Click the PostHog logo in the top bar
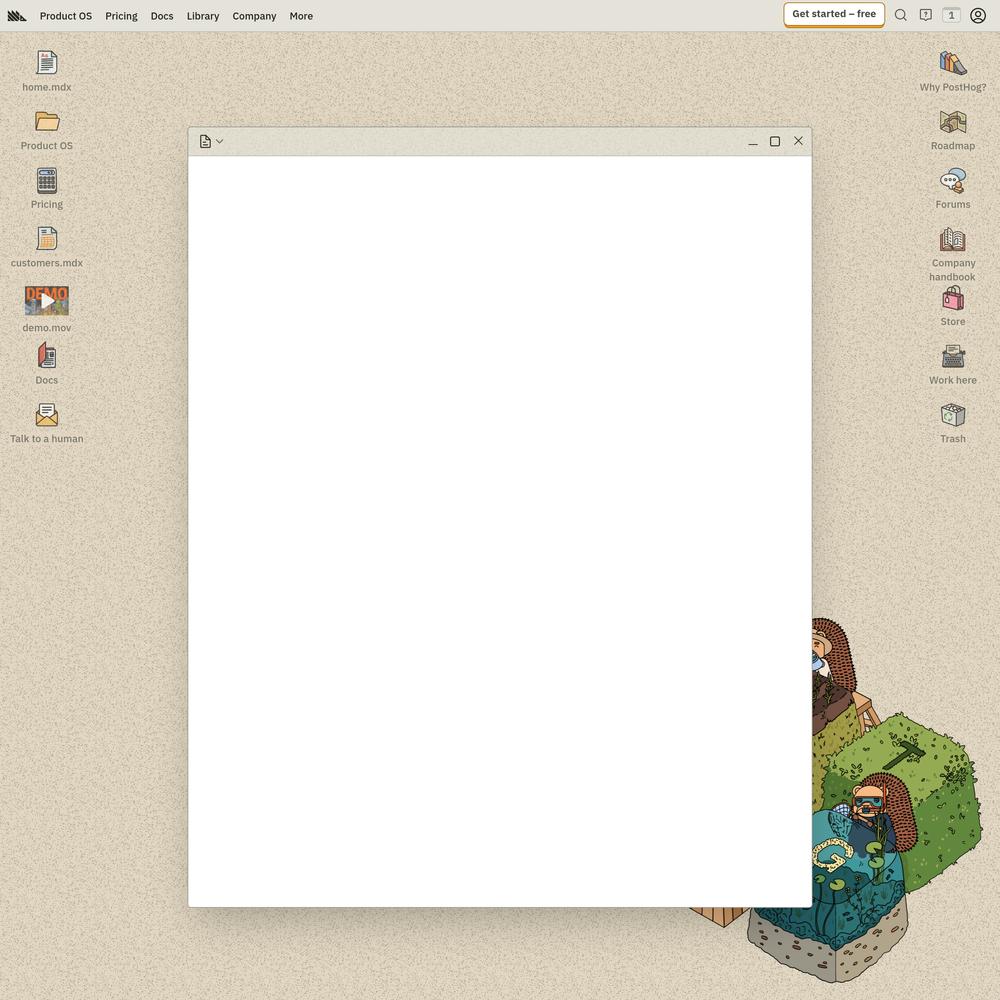Image resolution: width=1000 pixels, height=1000 pixels. (17, 16)
